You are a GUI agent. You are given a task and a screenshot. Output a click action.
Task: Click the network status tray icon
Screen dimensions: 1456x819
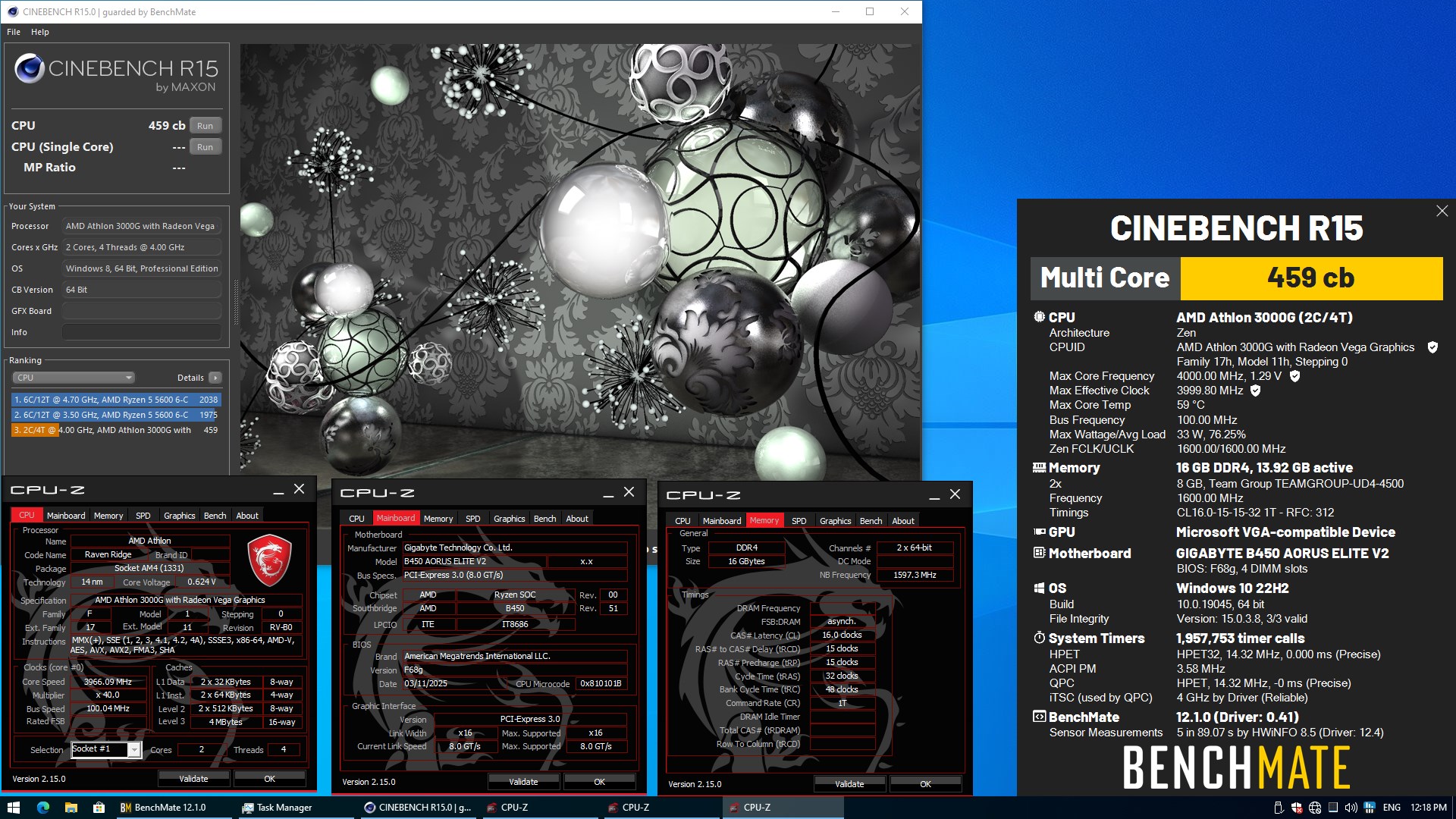pyautogui.click(x=1315, y=808)
